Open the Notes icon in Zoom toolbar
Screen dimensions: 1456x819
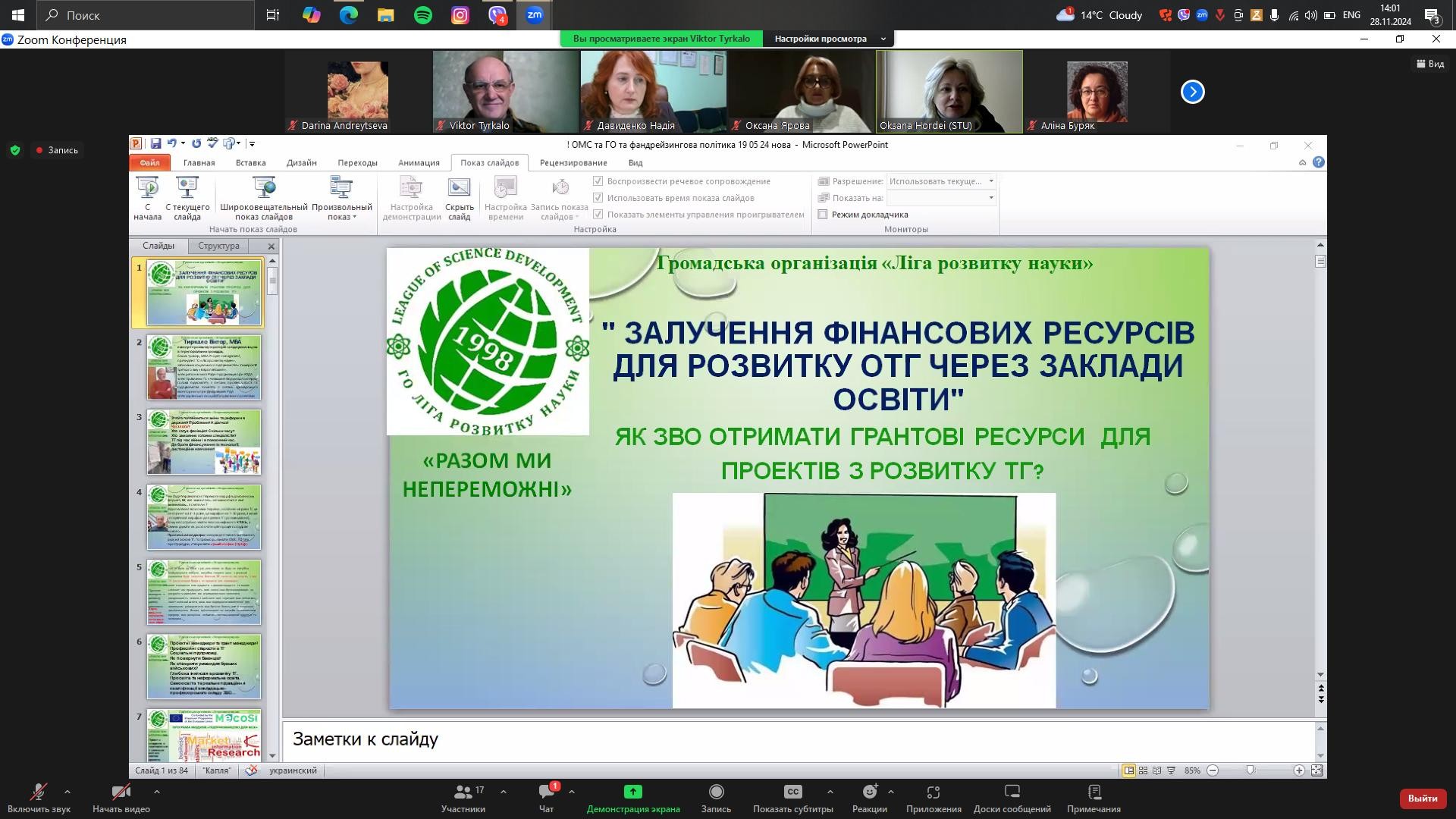pyautogui.click(x=1094, y=792)
